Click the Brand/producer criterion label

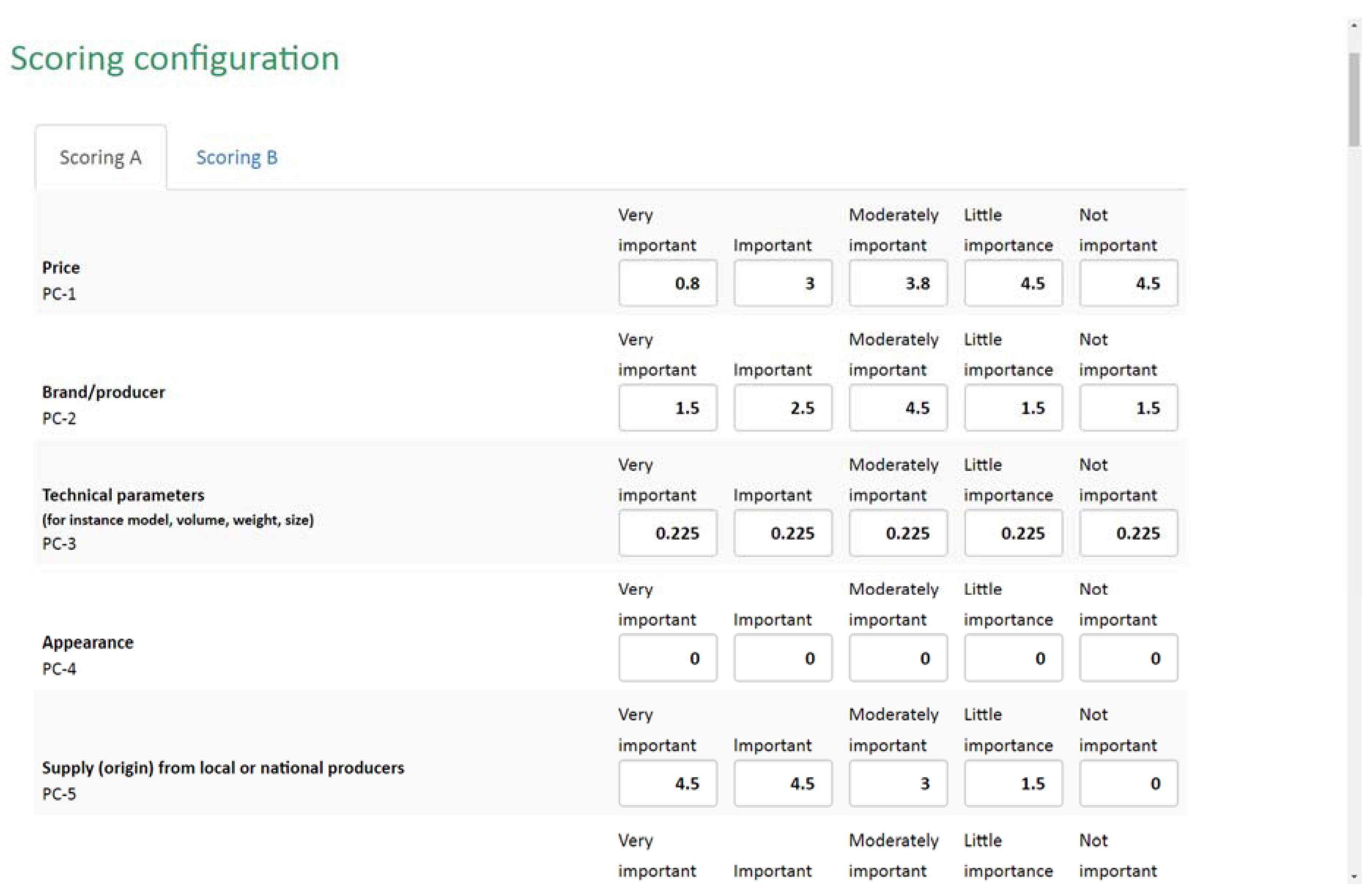pos(103,393)
